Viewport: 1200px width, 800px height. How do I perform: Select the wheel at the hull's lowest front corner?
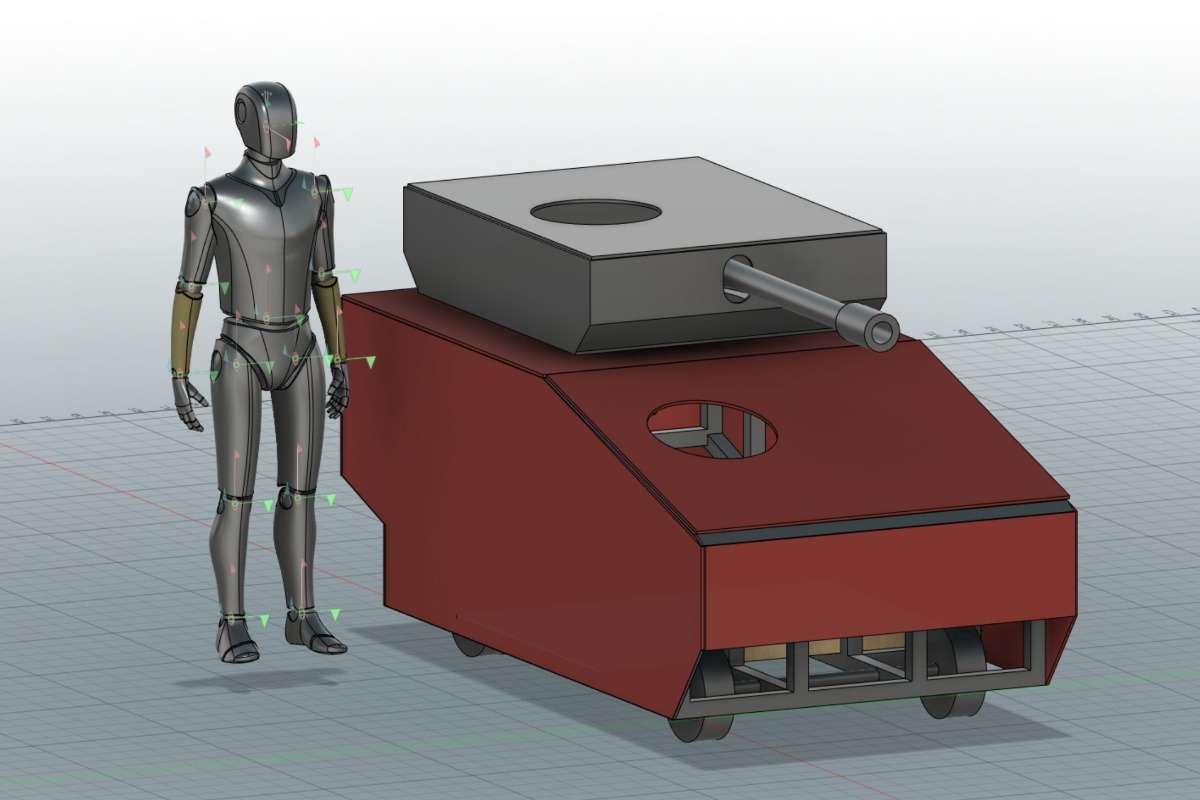pos(697,727)
